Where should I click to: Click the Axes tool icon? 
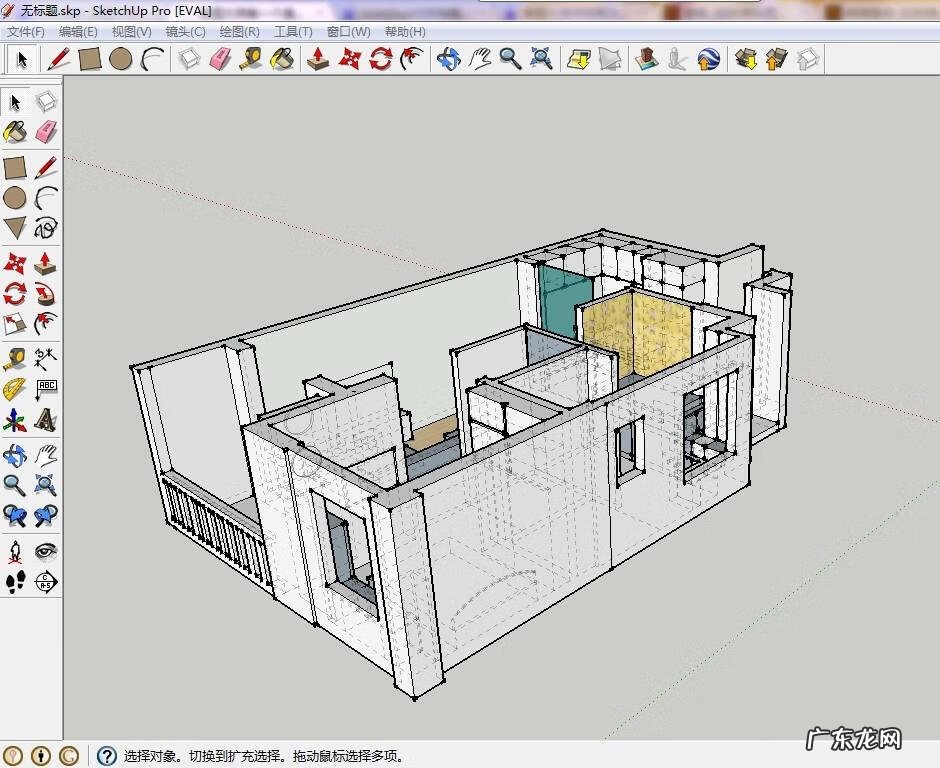point(15,420)
